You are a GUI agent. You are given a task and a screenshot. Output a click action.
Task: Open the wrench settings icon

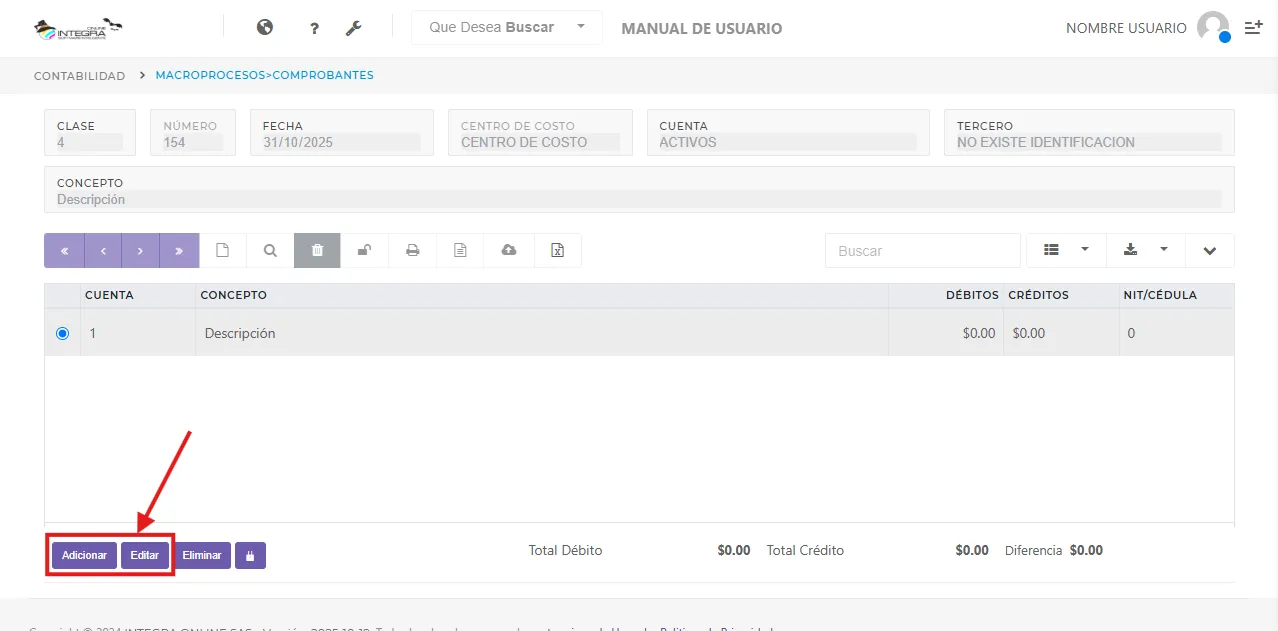[354, 27]
